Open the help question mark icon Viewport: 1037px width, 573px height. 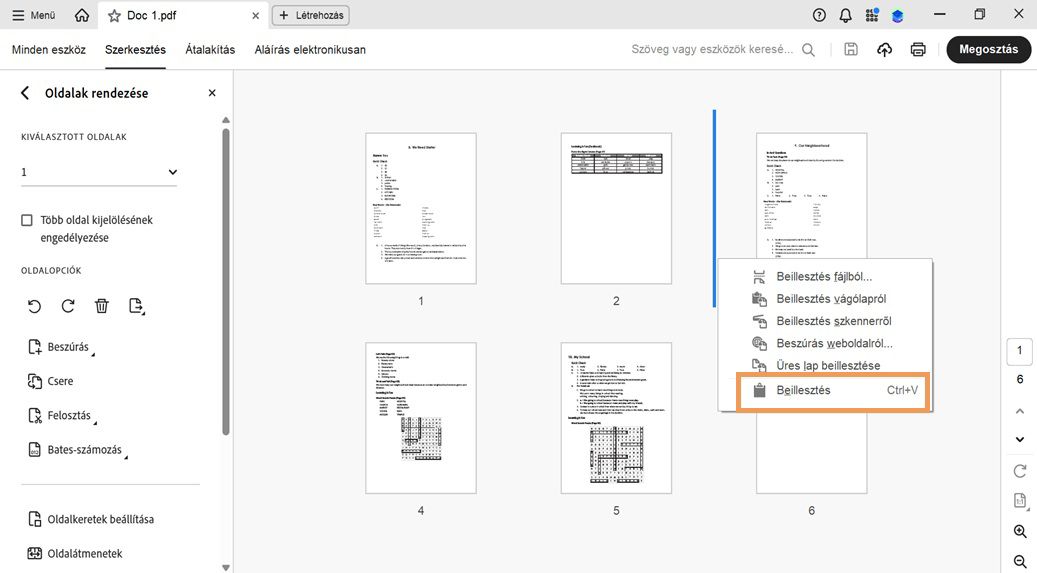(x=819, y=15)
